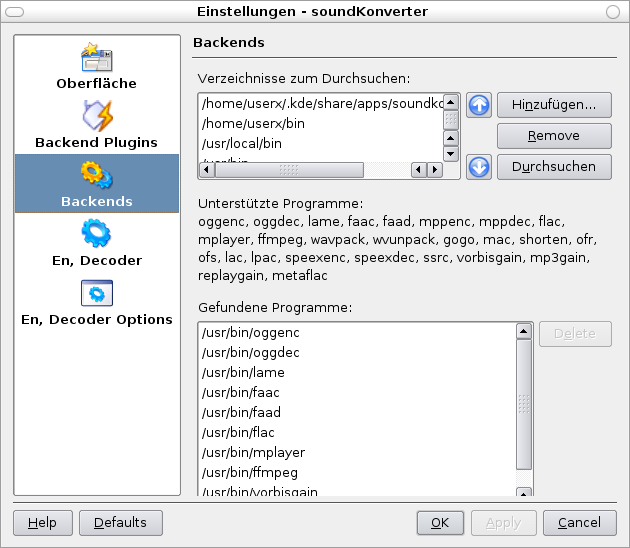
Task: Confirm the settings with OK
Action: tap(440, 523)
